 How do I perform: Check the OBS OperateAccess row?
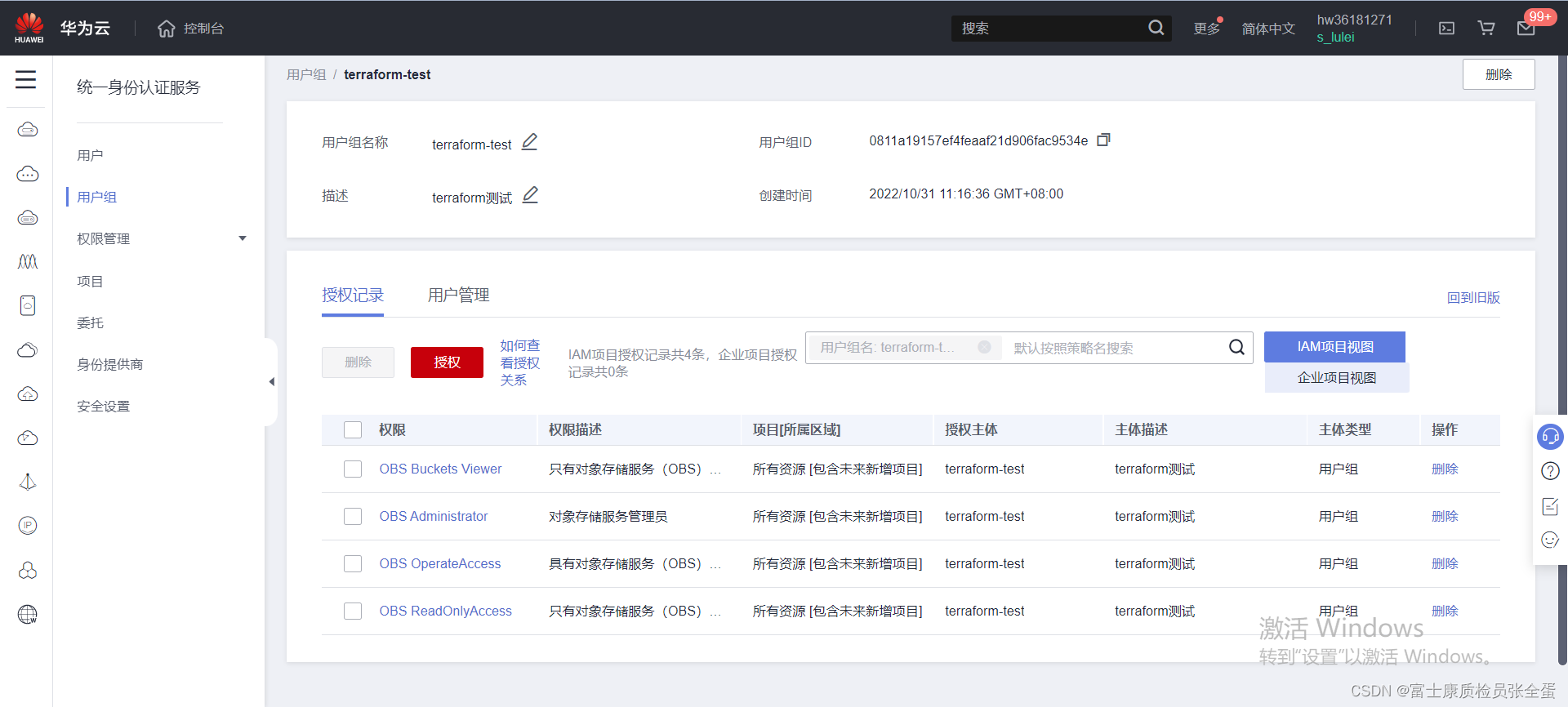pos(353,563)
